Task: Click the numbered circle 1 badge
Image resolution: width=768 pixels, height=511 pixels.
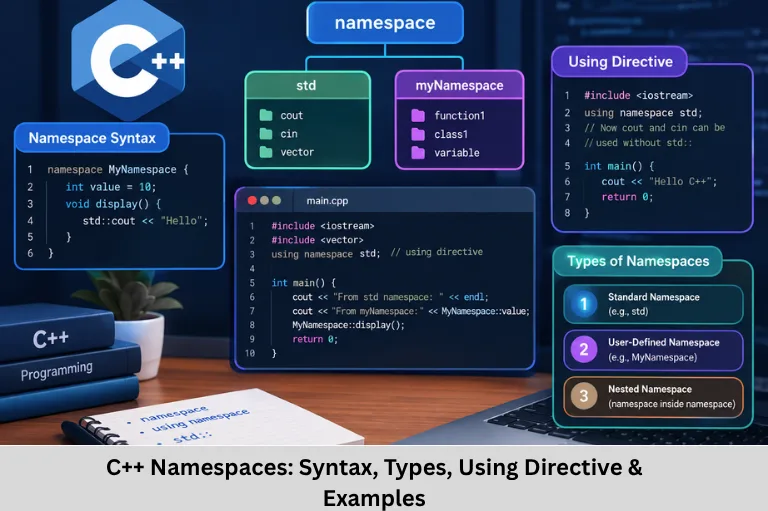Action: (x=583, y=304)
